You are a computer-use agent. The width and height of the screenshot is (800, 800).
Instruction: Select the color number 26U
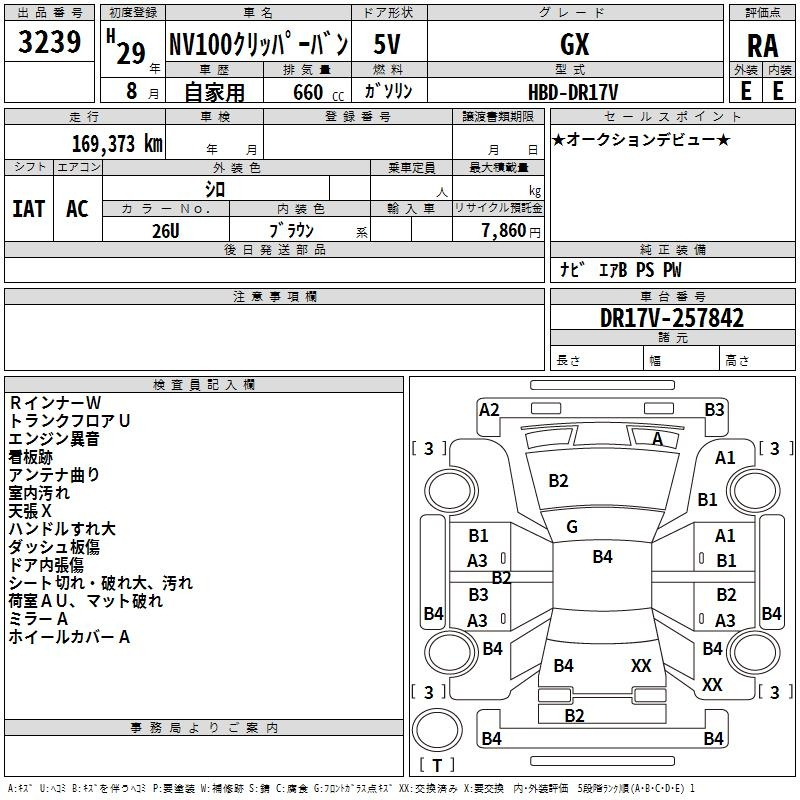[x=166, y=230]
